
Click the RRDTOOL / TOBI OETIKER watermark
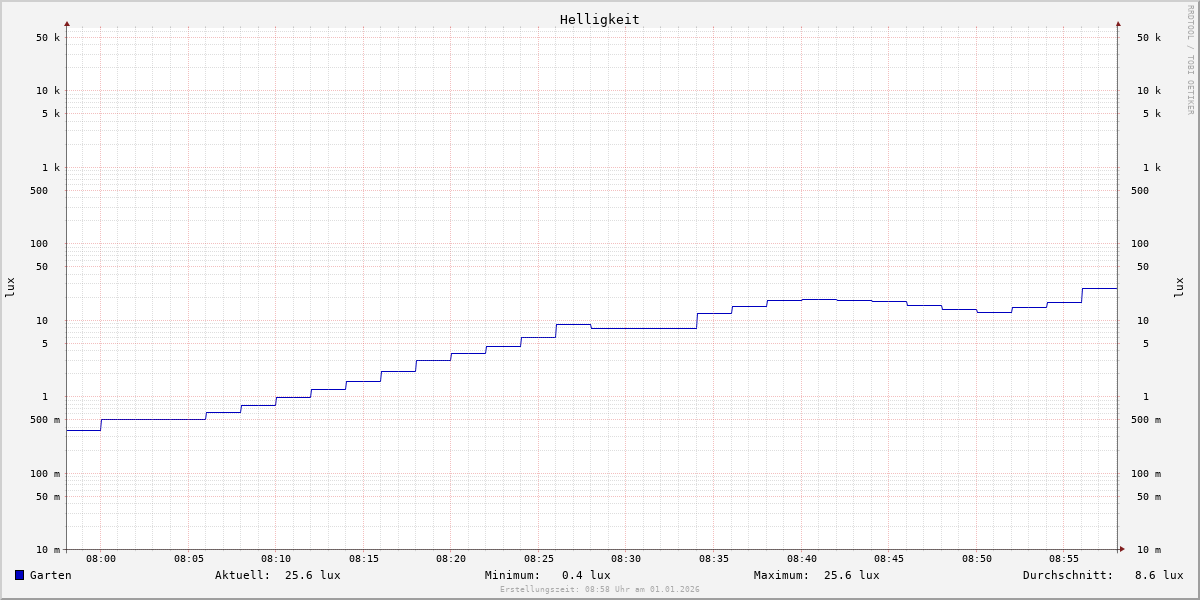click(1190, 59)
